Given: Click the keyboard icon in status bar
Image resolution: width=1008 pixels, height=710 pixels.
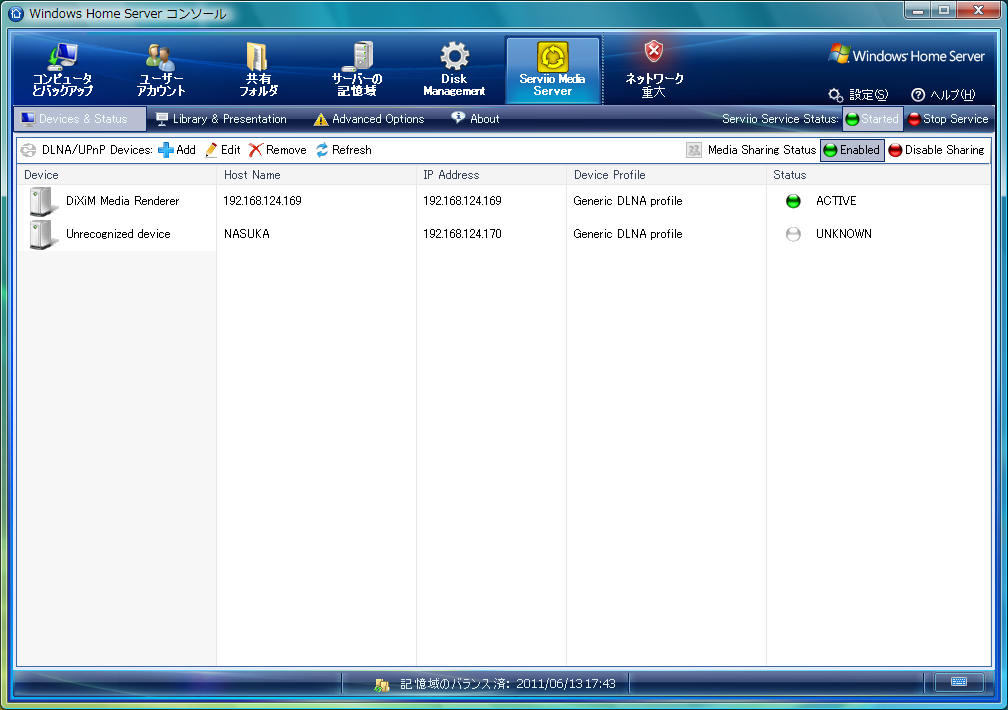Looking at the screenshot, I should coord(958,682).
